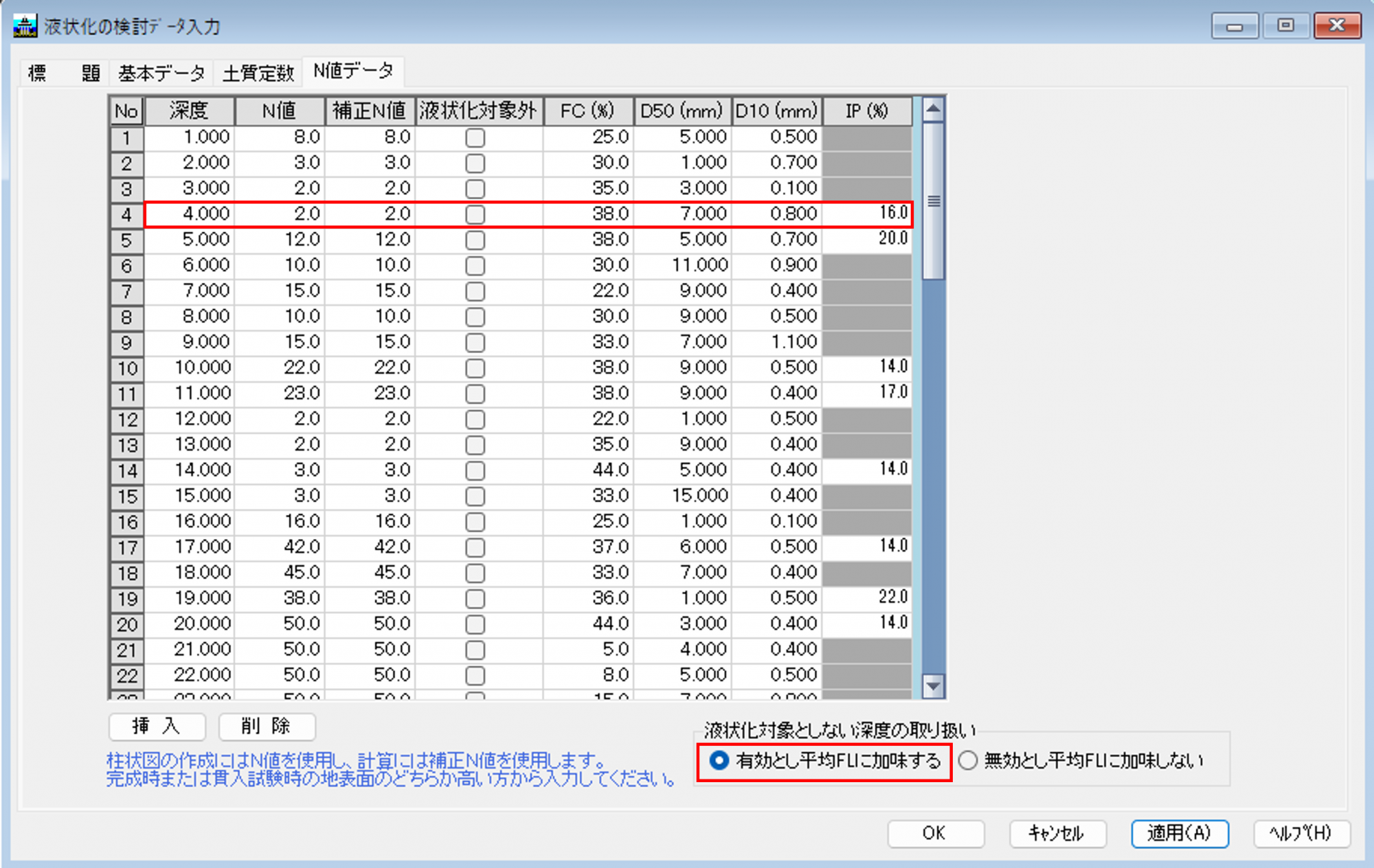
Task: Maximize the dialog window
Action: 1285,26
